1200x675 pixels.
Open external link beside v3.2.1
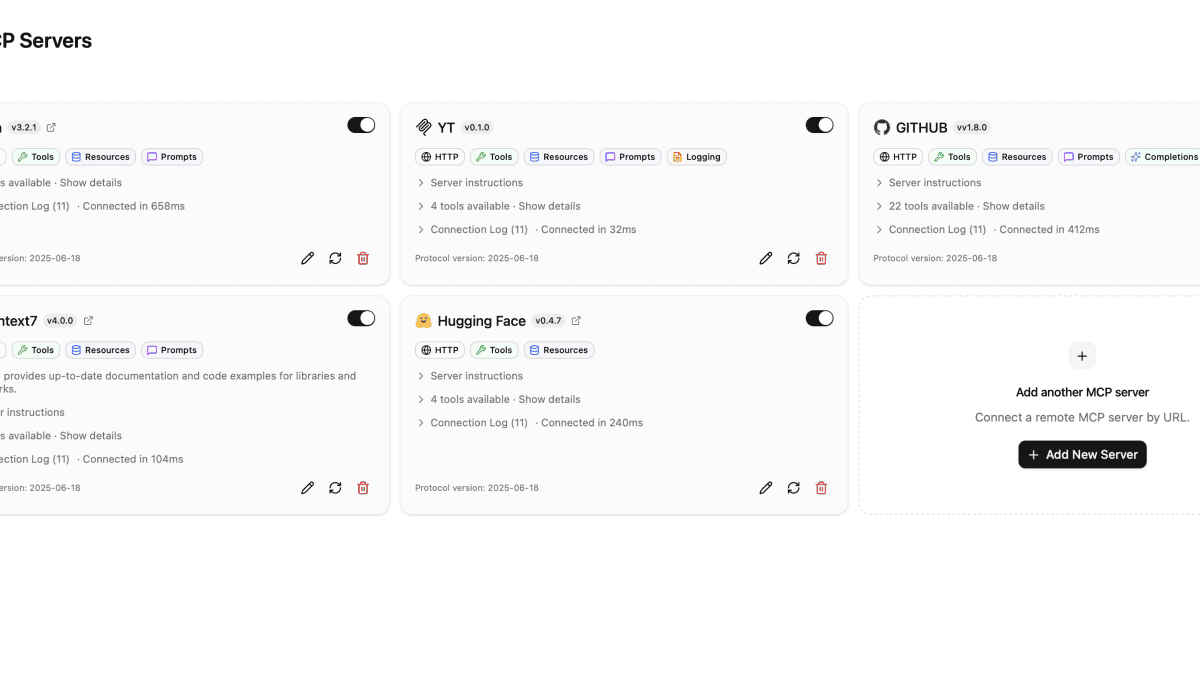[x=51, y=127]
